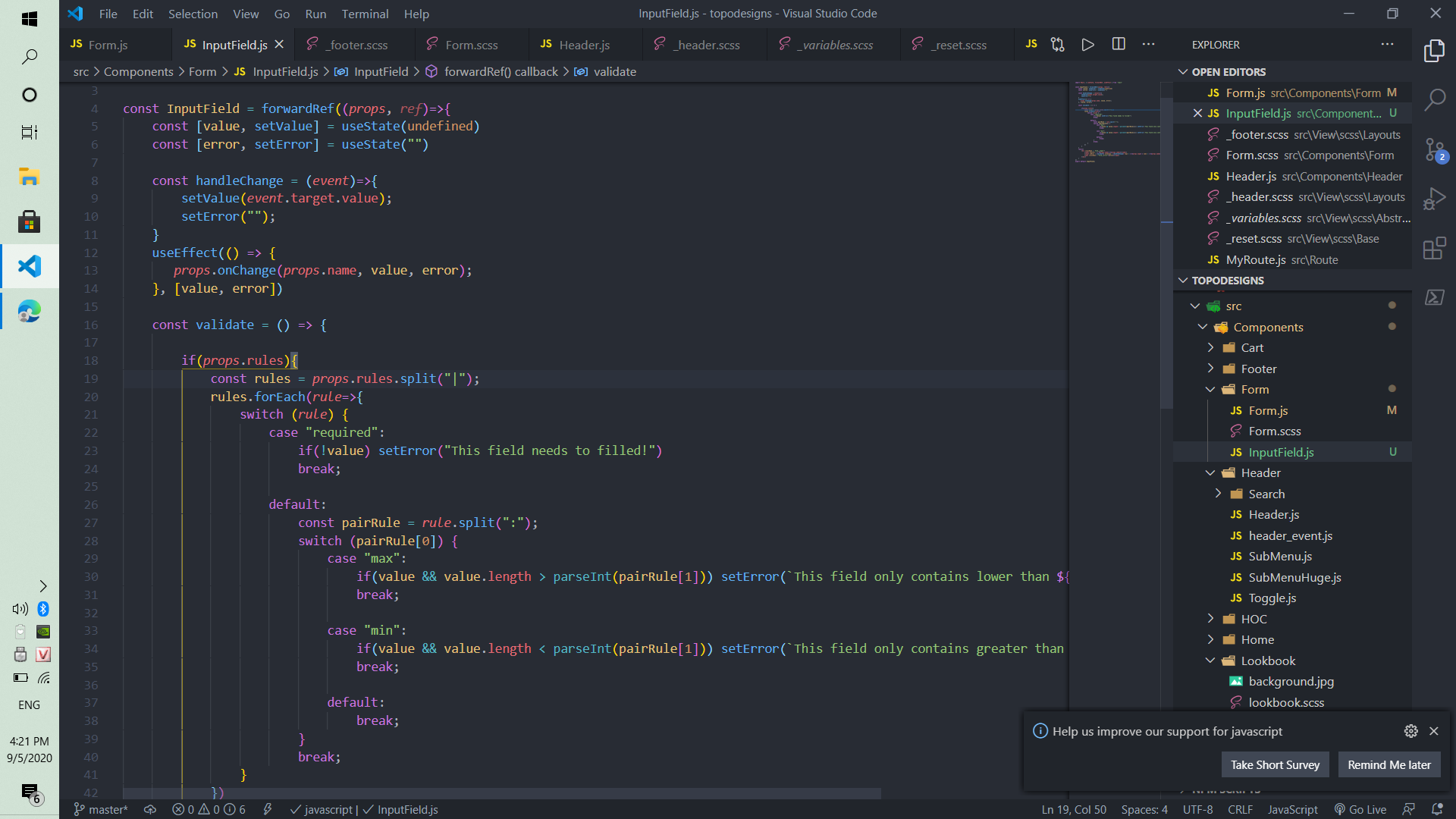Click the Remind Me later button
Image resolution: width=1456 pixels, height=819 pixels.
click(1389, 764)
